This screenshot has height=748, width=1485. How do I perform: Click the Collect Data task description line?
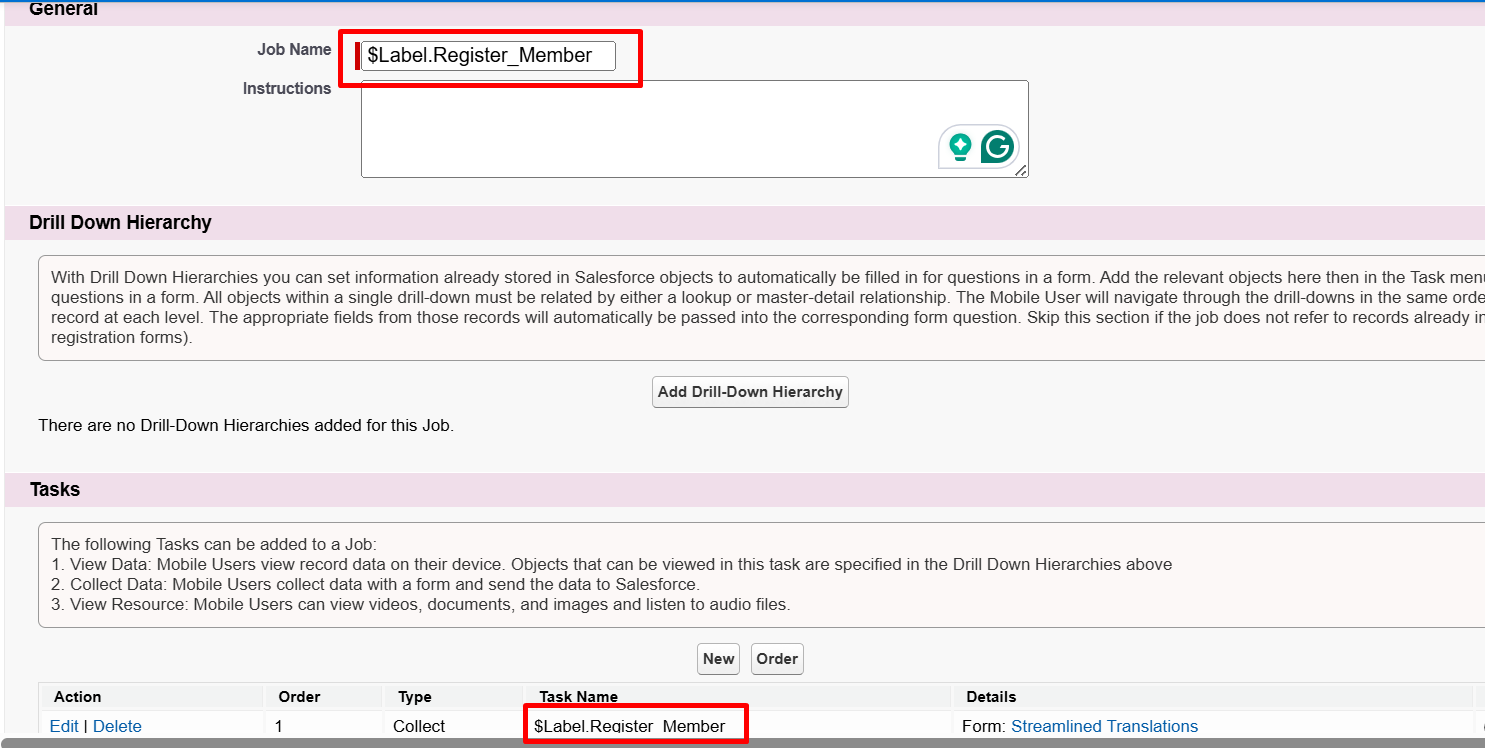point(375,584)
